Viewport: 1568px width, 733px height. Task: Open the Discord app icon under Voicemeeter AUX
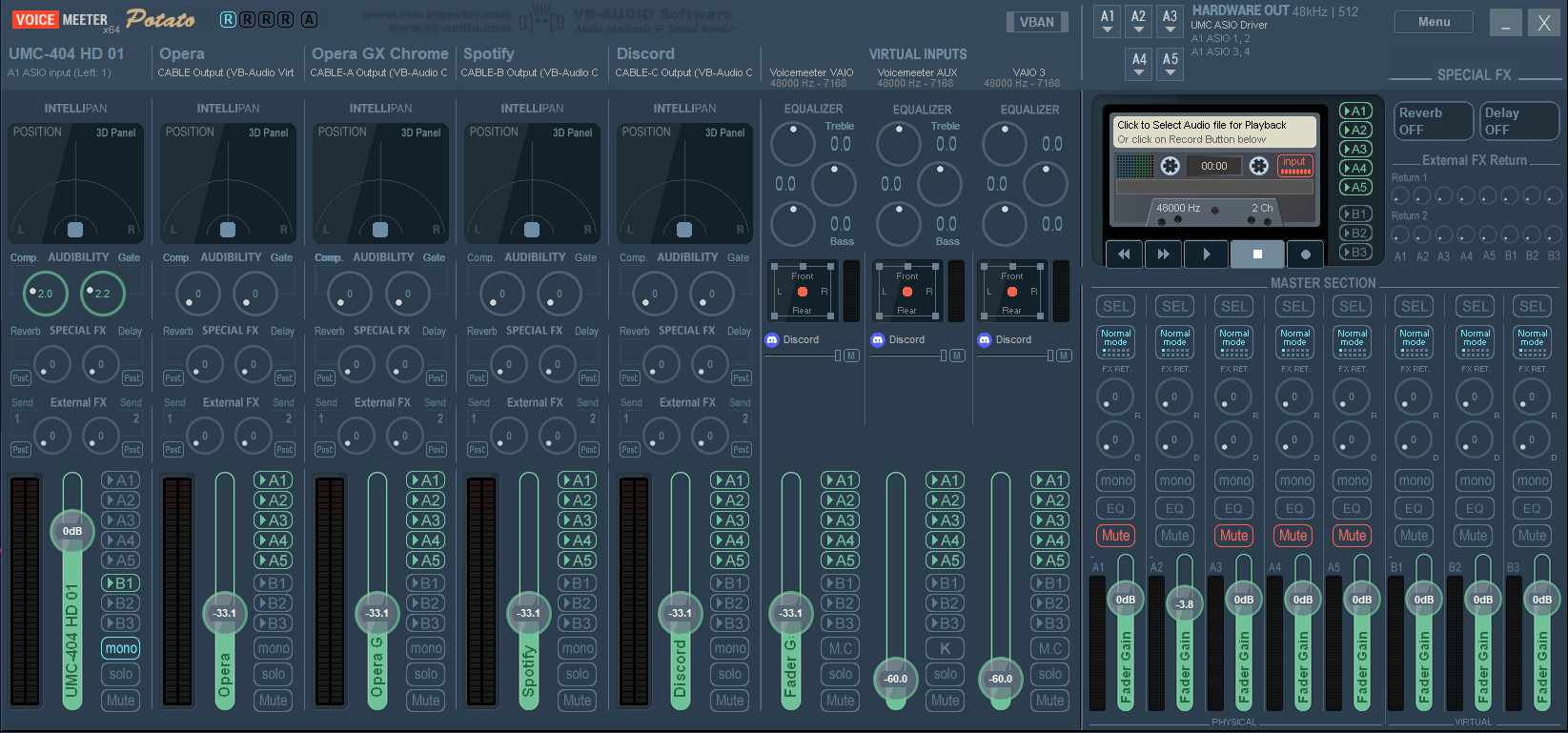[x=878, y=339]
